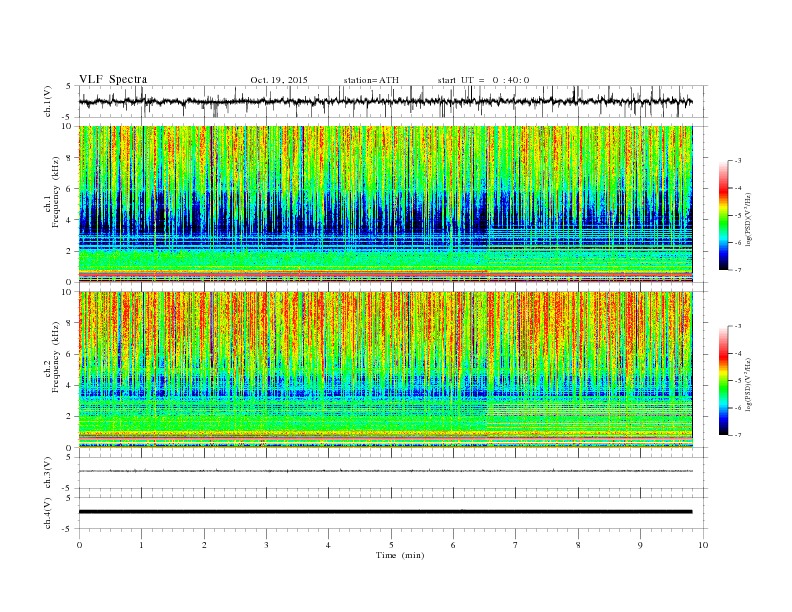Click time axis tick label "7"
792x612 pixels.
[516, 545]
